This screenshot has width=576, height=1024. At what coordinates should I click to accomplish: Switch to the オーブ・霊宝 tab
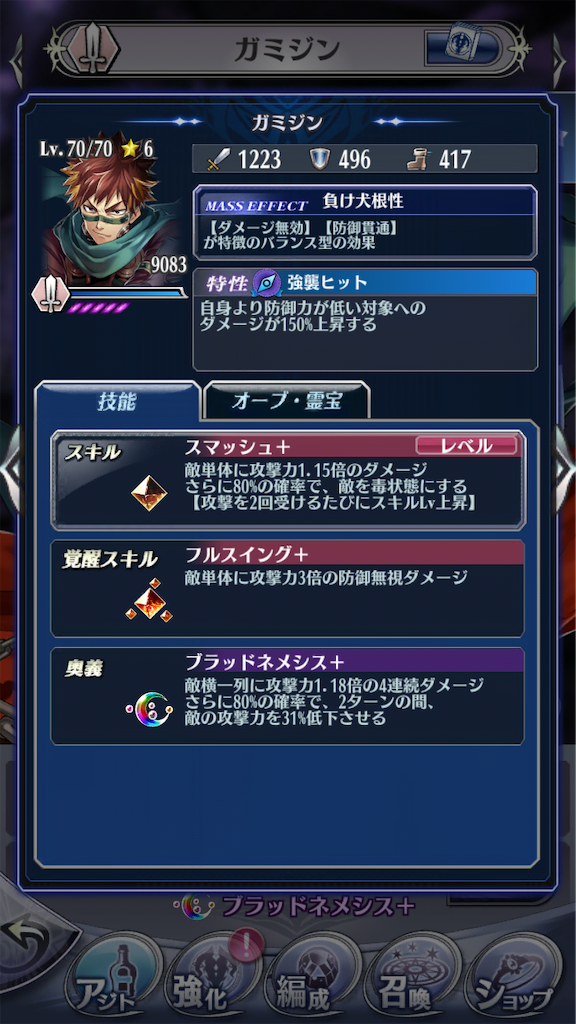[287, 402]
